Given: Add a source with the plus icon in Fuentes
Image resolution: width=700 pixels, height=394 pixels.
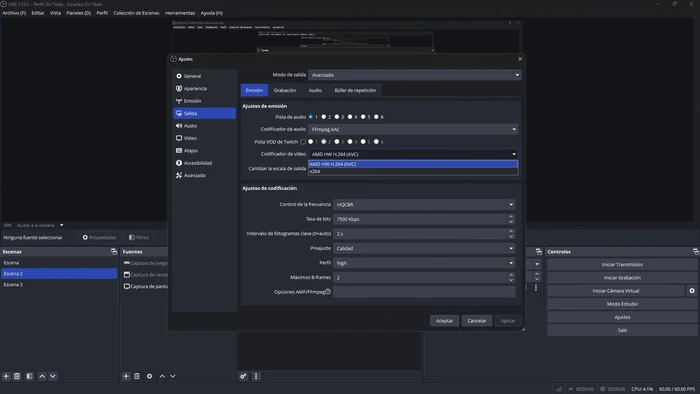Looking at the screenshot, I should [126, 376].
